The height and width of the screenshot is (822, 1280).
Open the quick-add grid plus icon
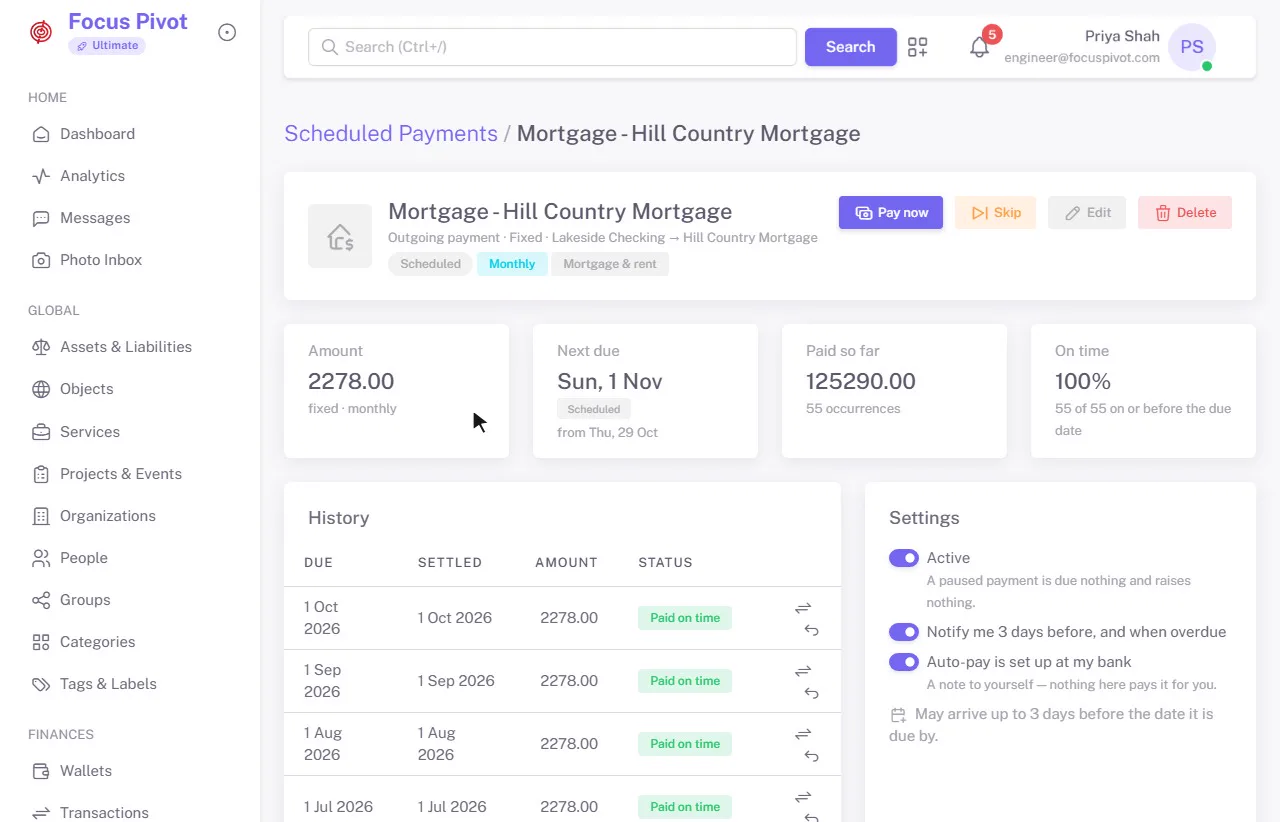pos(917,47)
